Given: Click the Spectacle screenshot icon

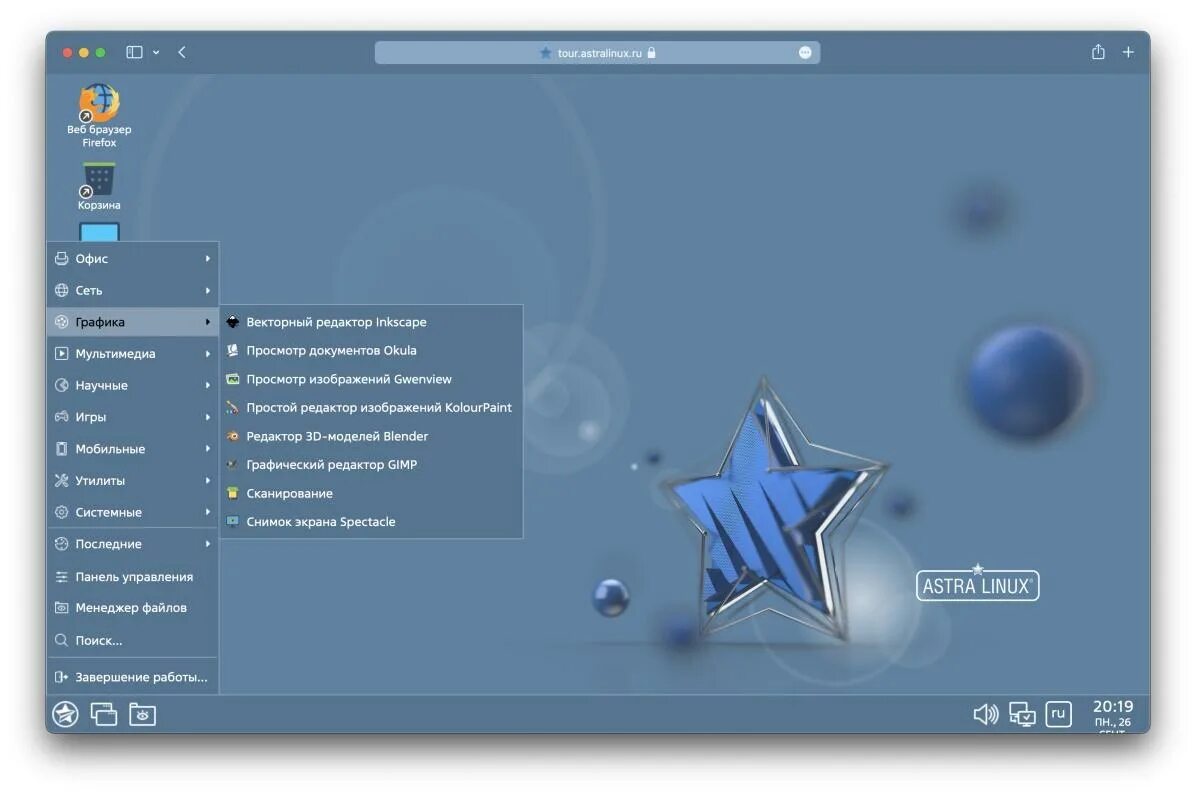Looking at the screenshot, I should [233, 522].
